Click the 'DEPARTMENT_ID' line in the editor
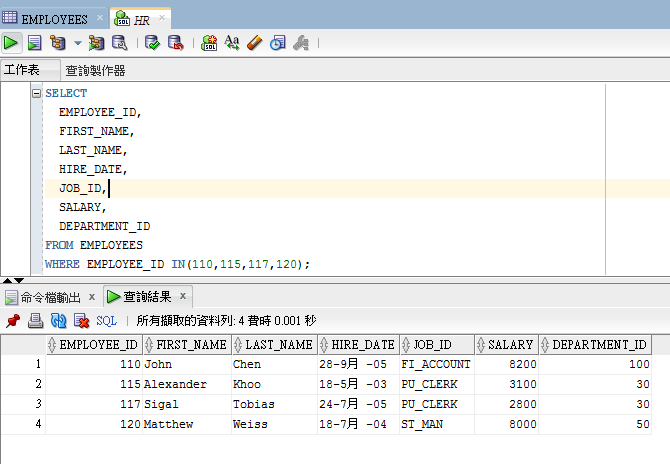 coord(105,226)
